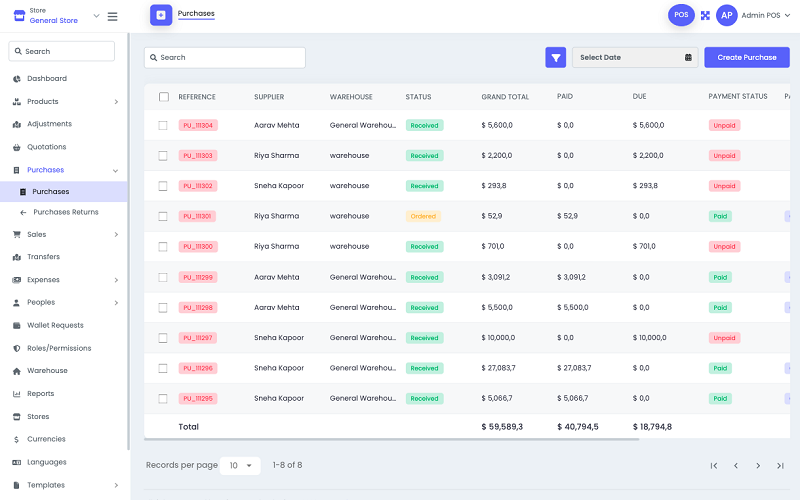Open the records per page dropdown
800x500 pixels.
pos(240,466)
